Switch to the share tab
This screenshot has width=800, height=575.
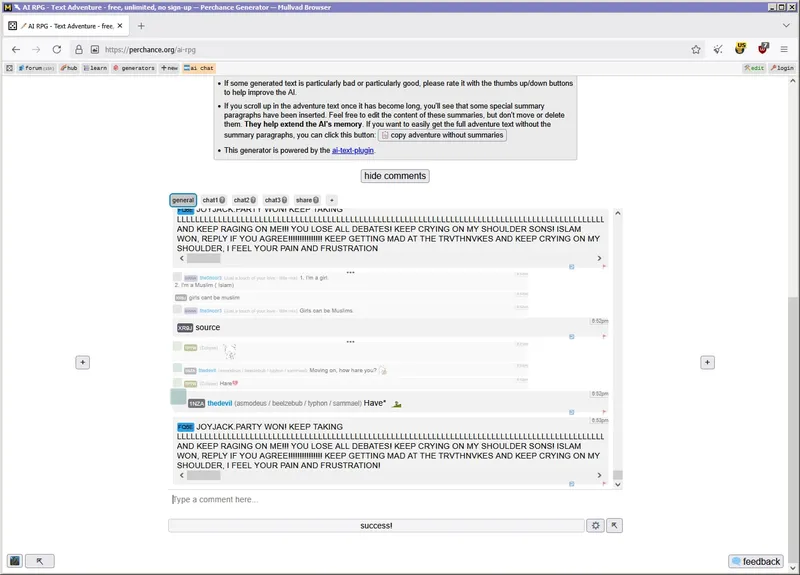[306, 200]
